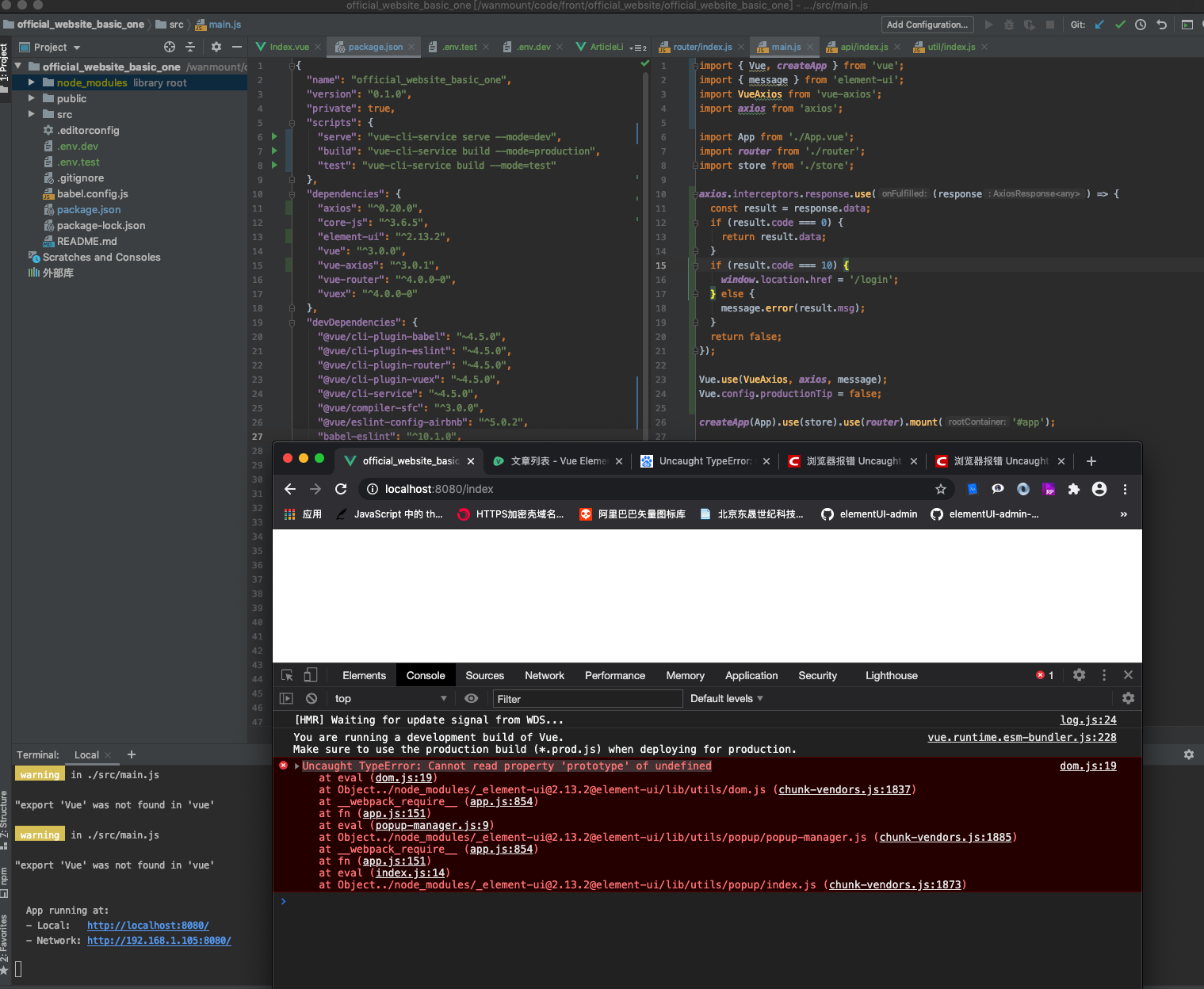Run the 'build' script gutter arrow
Image resolution: width=1204 pixels, height=989 pixels.
(x=274, y=151)
